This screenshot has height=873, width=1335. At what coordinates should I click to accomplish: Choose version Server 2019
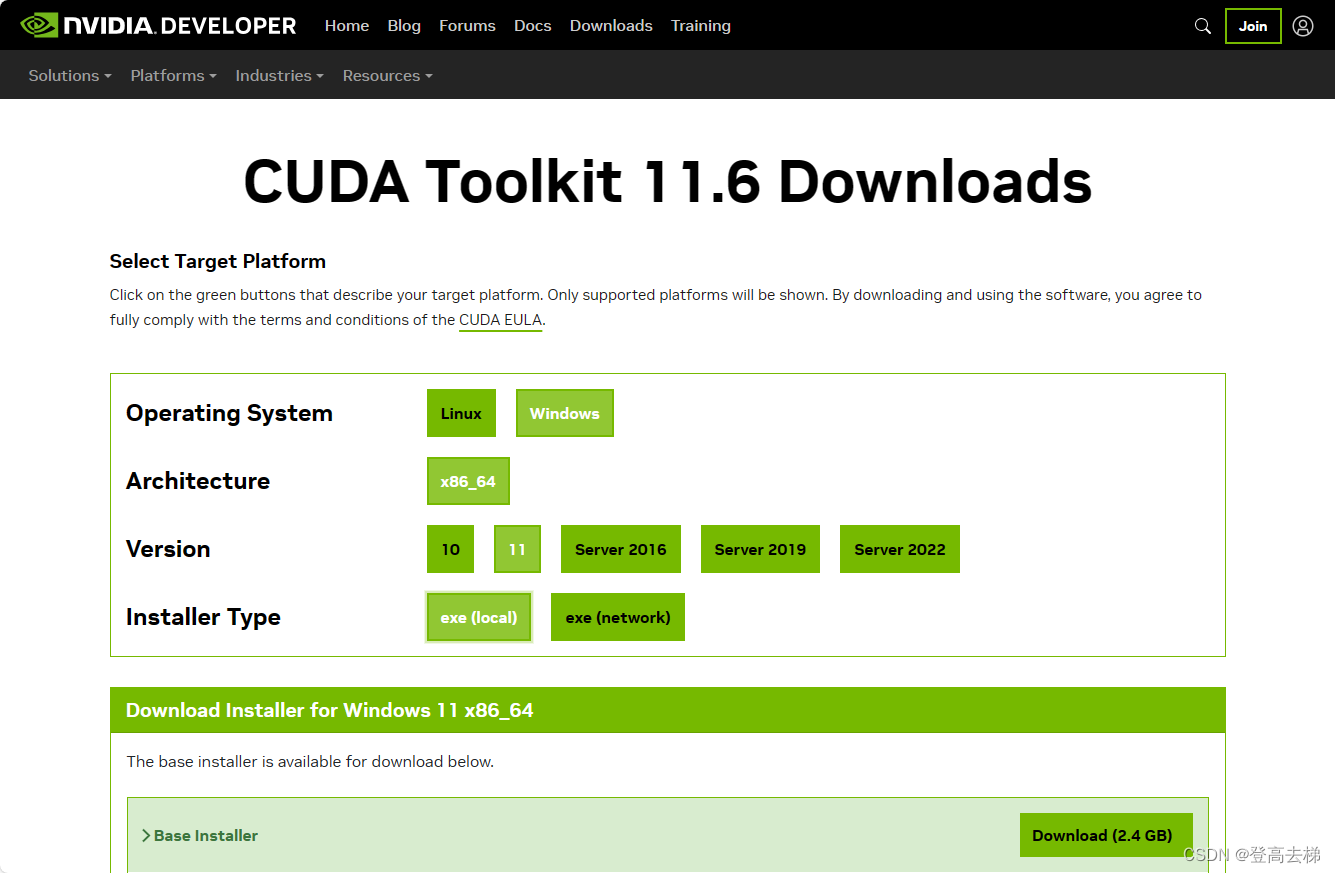(760, 549)
